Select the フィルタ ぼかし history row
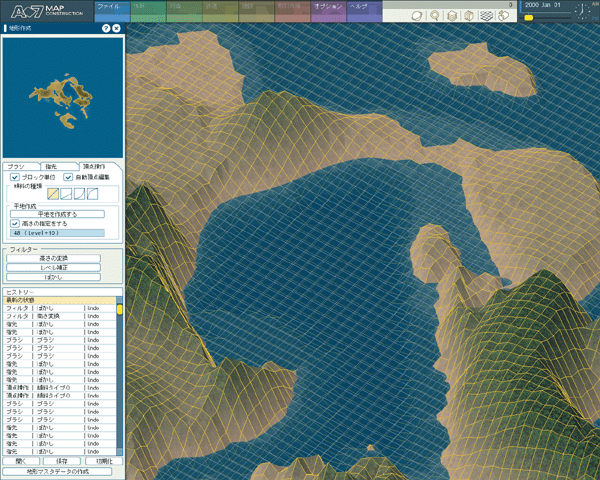This screenshot has height=480, width=600. point(59,308)
